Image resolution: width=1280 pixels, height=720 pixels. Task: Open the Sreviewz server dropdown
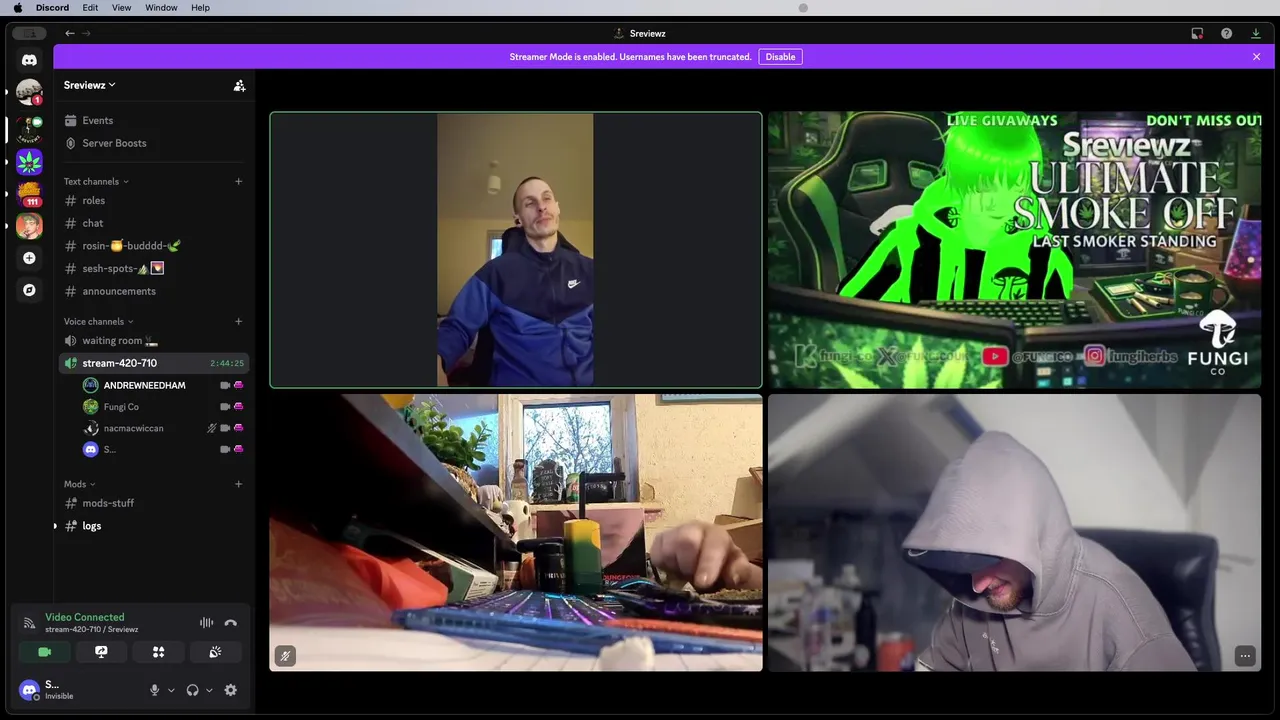(x=90, y=85)
